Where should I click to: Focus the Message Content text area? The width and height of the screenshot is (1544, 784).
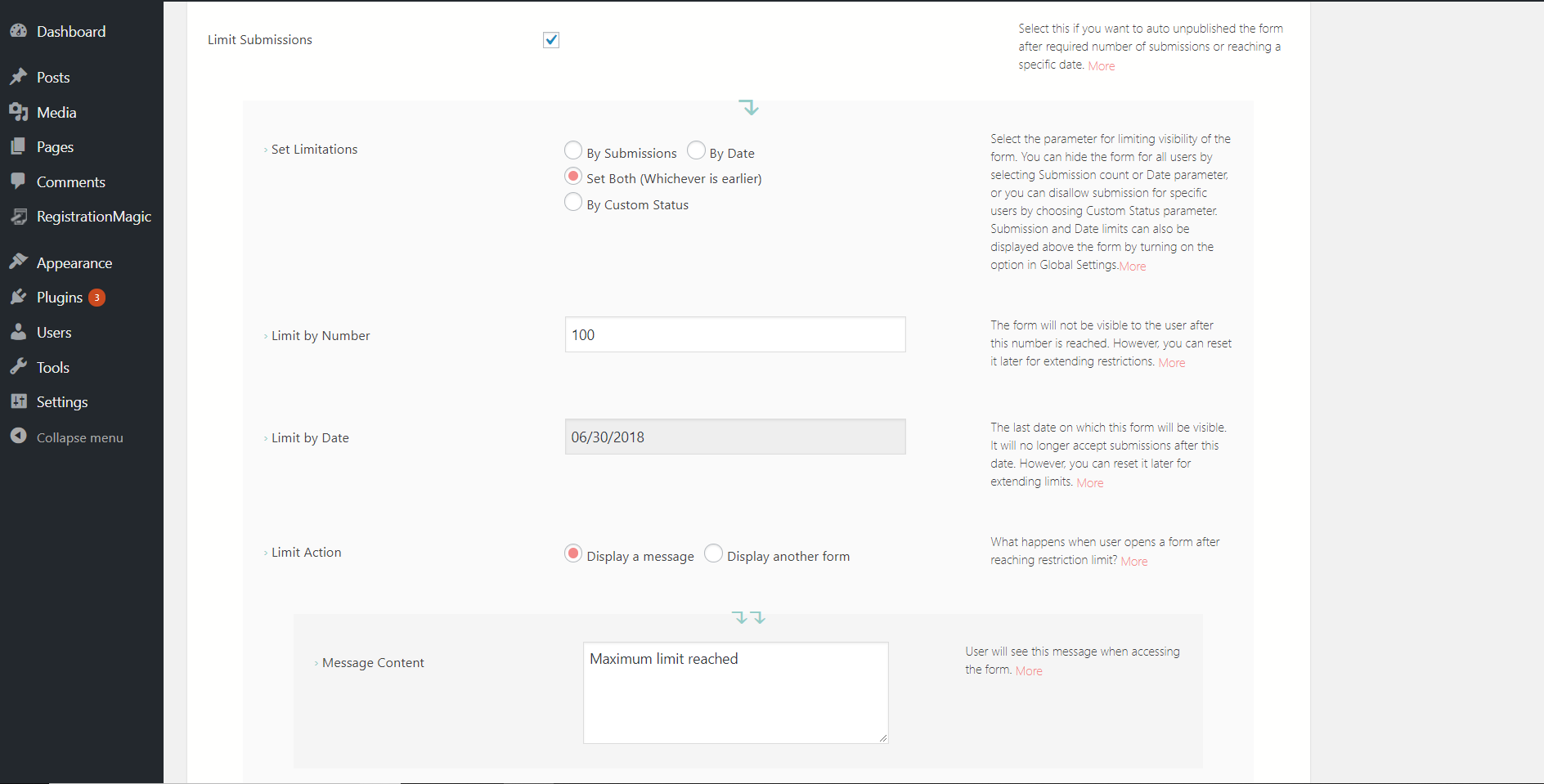(x=734, y=692)
